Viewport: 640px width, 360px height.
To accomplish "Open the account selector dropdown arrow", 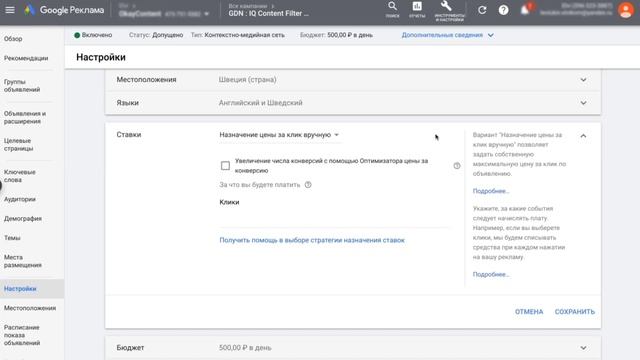I will pos(207,14).
